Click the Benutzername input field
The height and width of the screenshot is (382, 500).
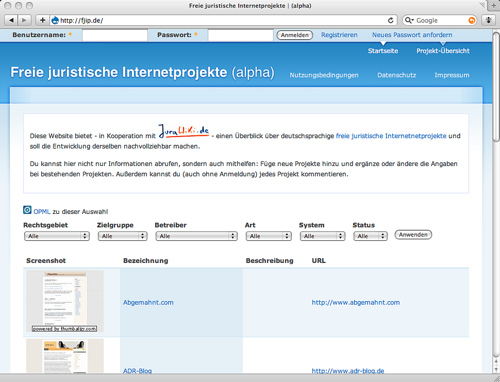[x=115, y=35]
